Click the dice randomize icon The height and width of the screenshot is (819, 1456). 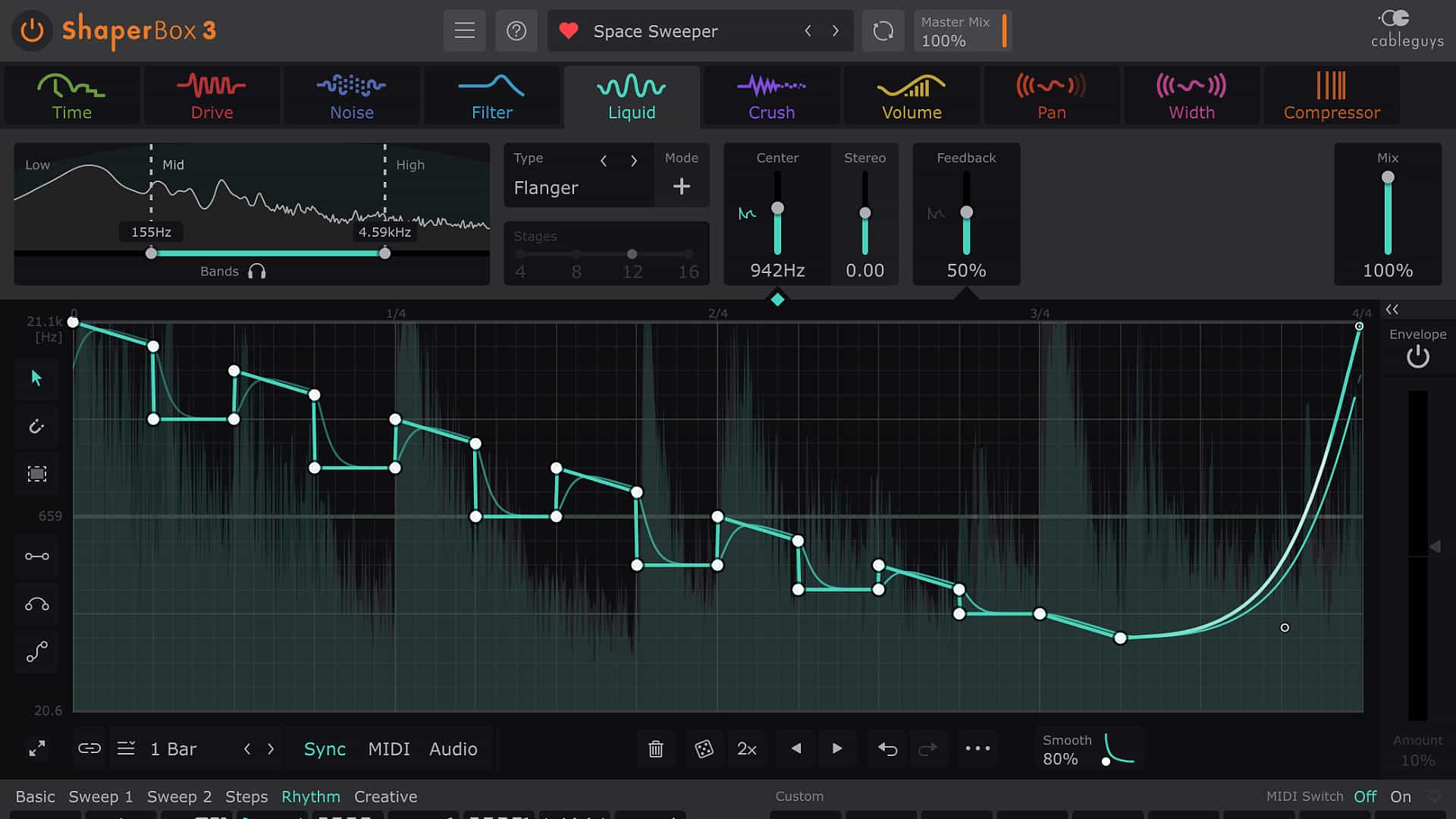[x=704, y=749]
